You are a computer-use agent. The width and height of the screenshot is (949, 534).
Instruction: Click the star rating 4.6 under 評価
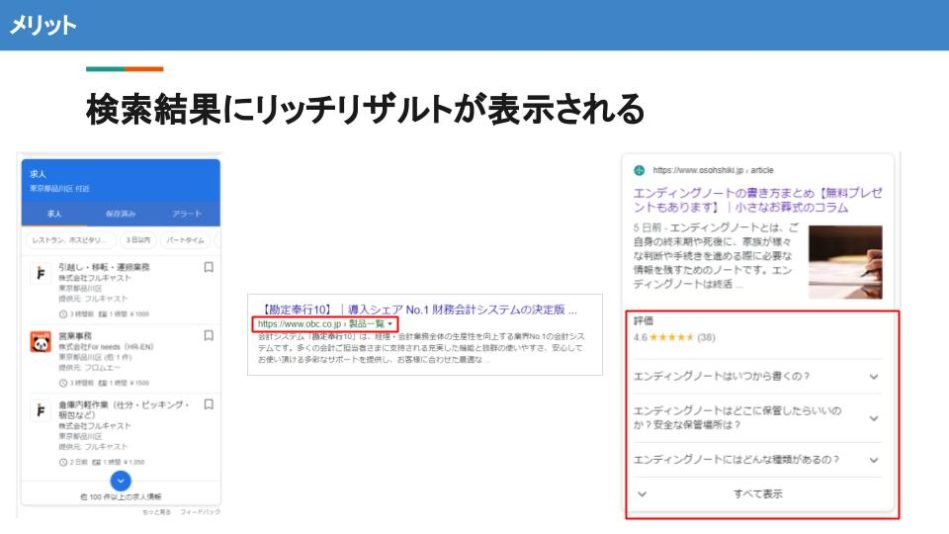672,338
